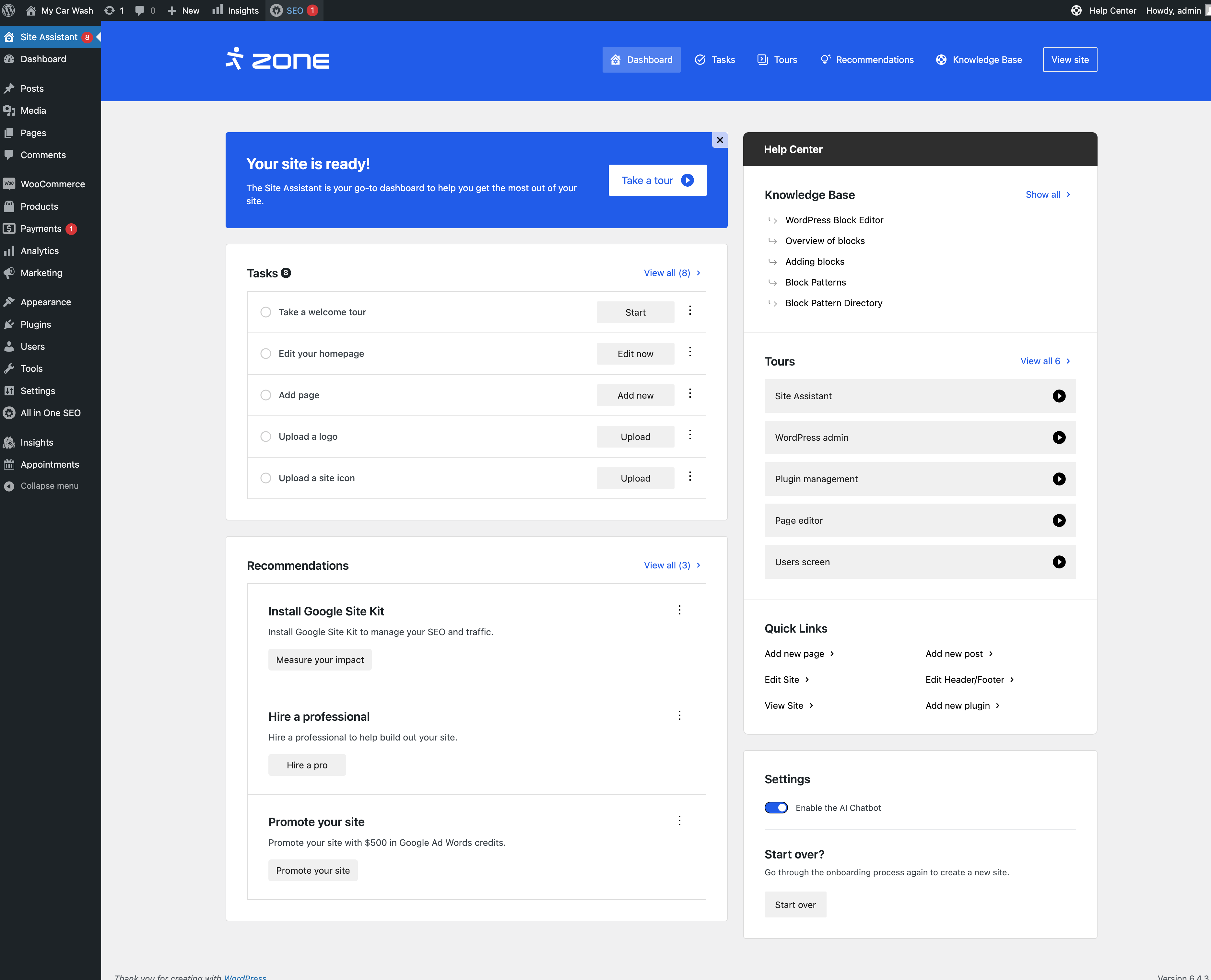Open WooCommerce in the admin sidebar
The height and width of the screenshot is (980, 1211).
coord(53,184)
